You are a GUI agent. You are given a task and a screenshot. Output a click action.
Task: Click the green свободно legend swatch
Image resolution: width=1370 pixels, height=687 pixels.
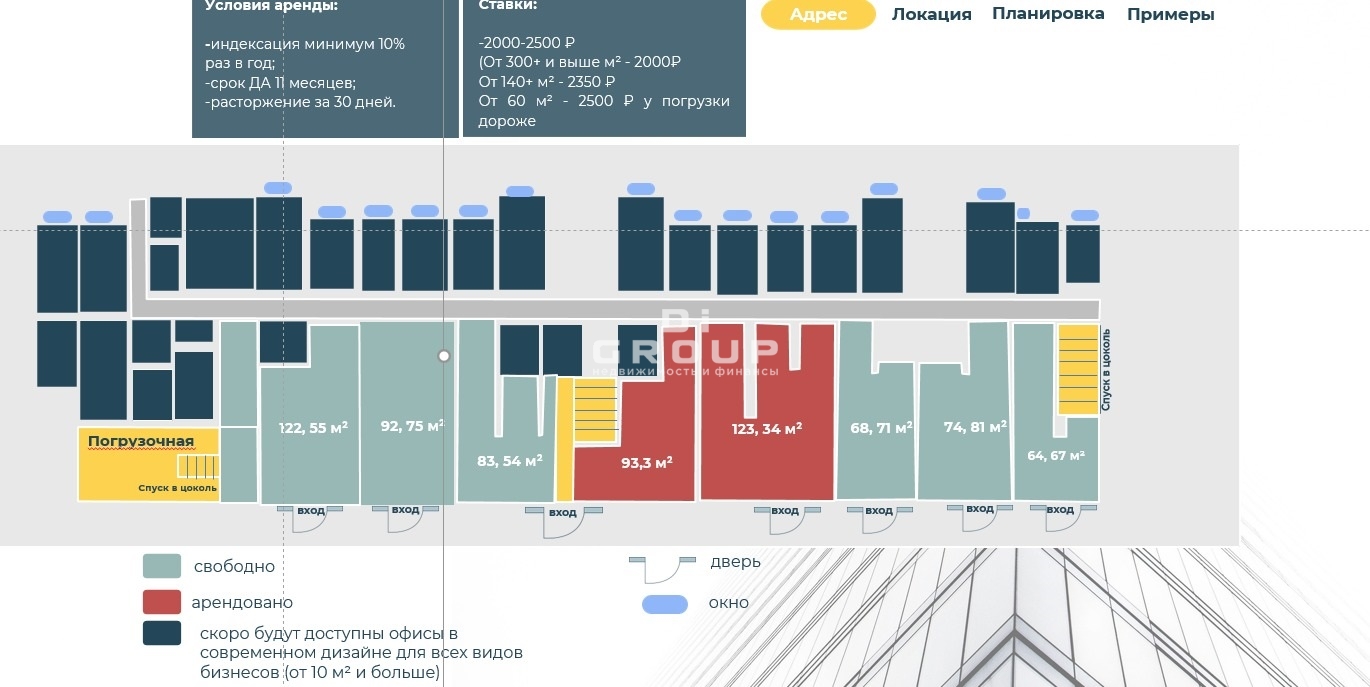[x=162, y=566]
